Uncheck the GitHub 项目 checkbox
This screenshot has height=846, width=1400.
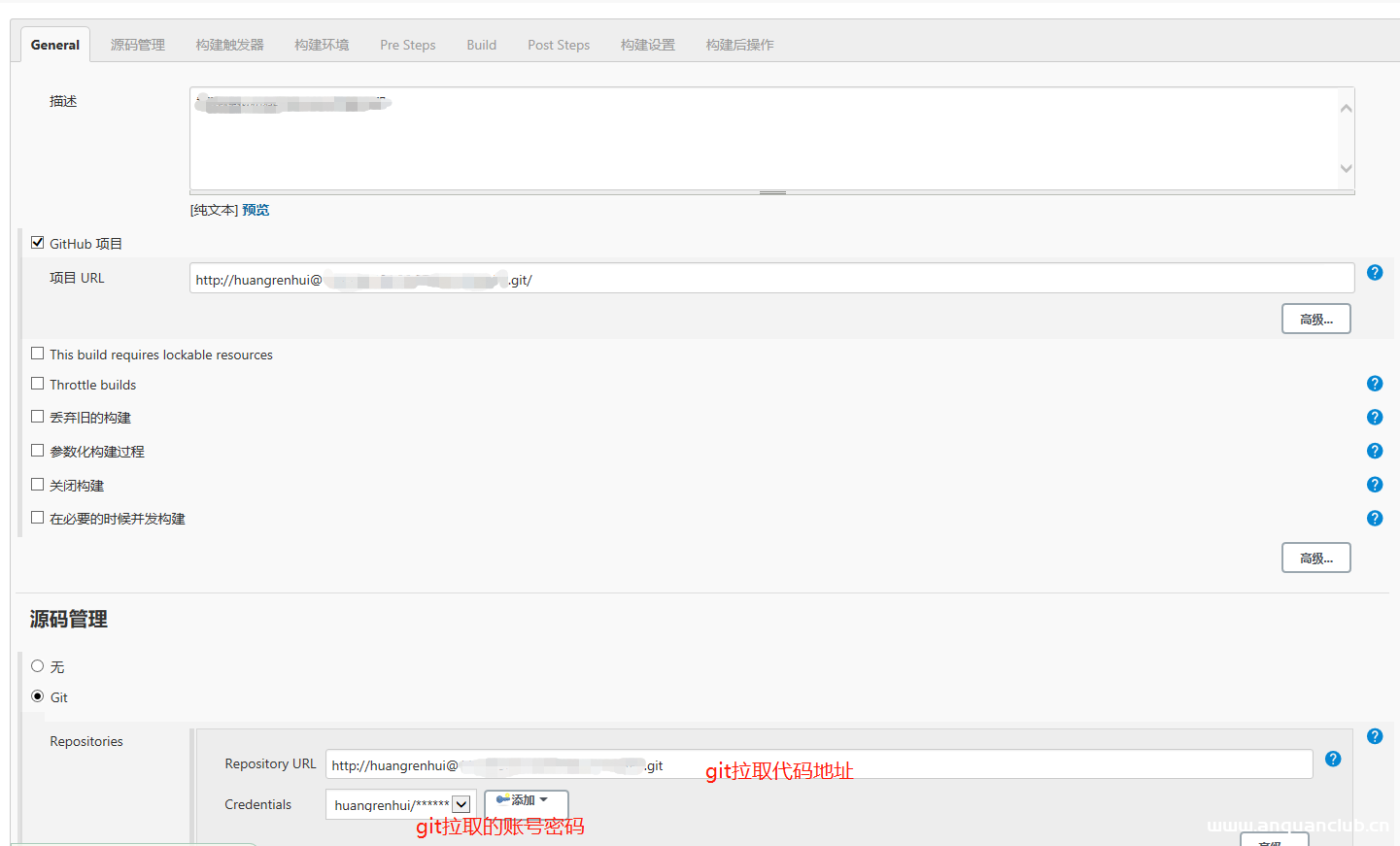38,243
